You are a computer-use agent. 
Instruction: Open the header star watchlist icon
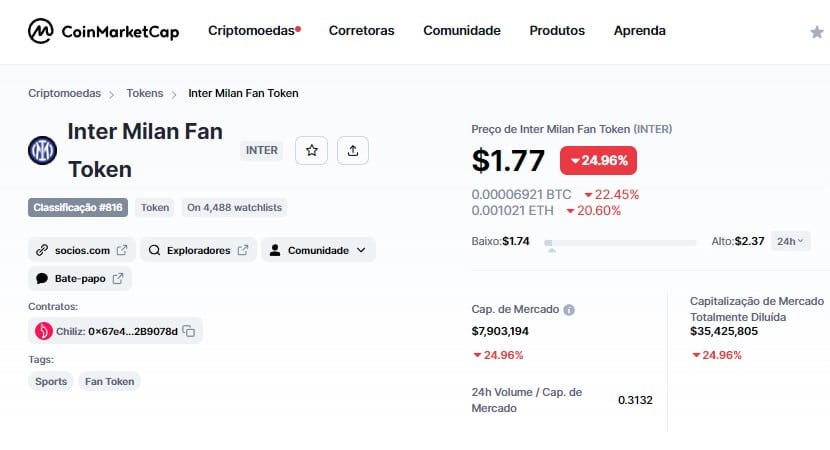pos(817,32)
